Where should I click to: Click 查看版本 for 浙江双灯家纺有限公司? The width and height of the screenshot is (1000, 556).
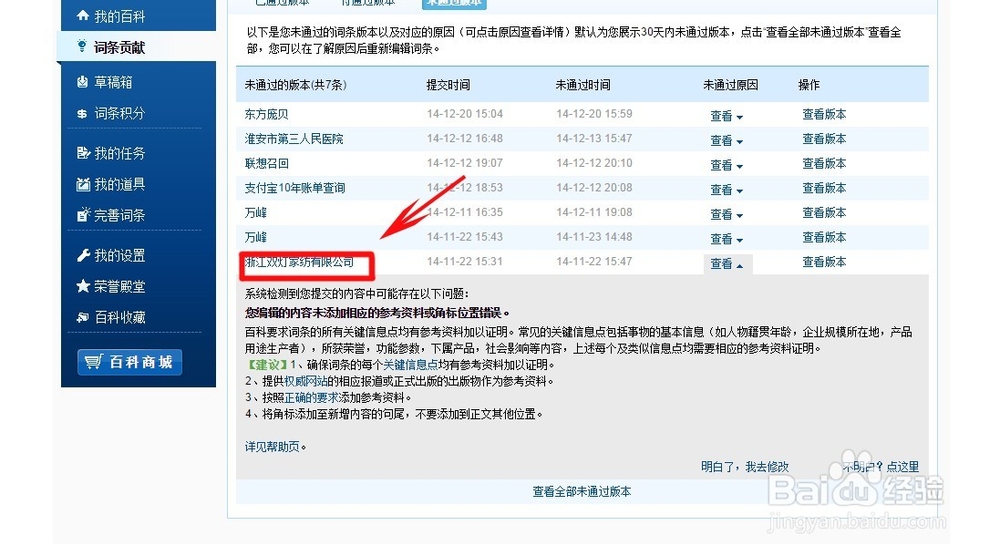point(824,261)
